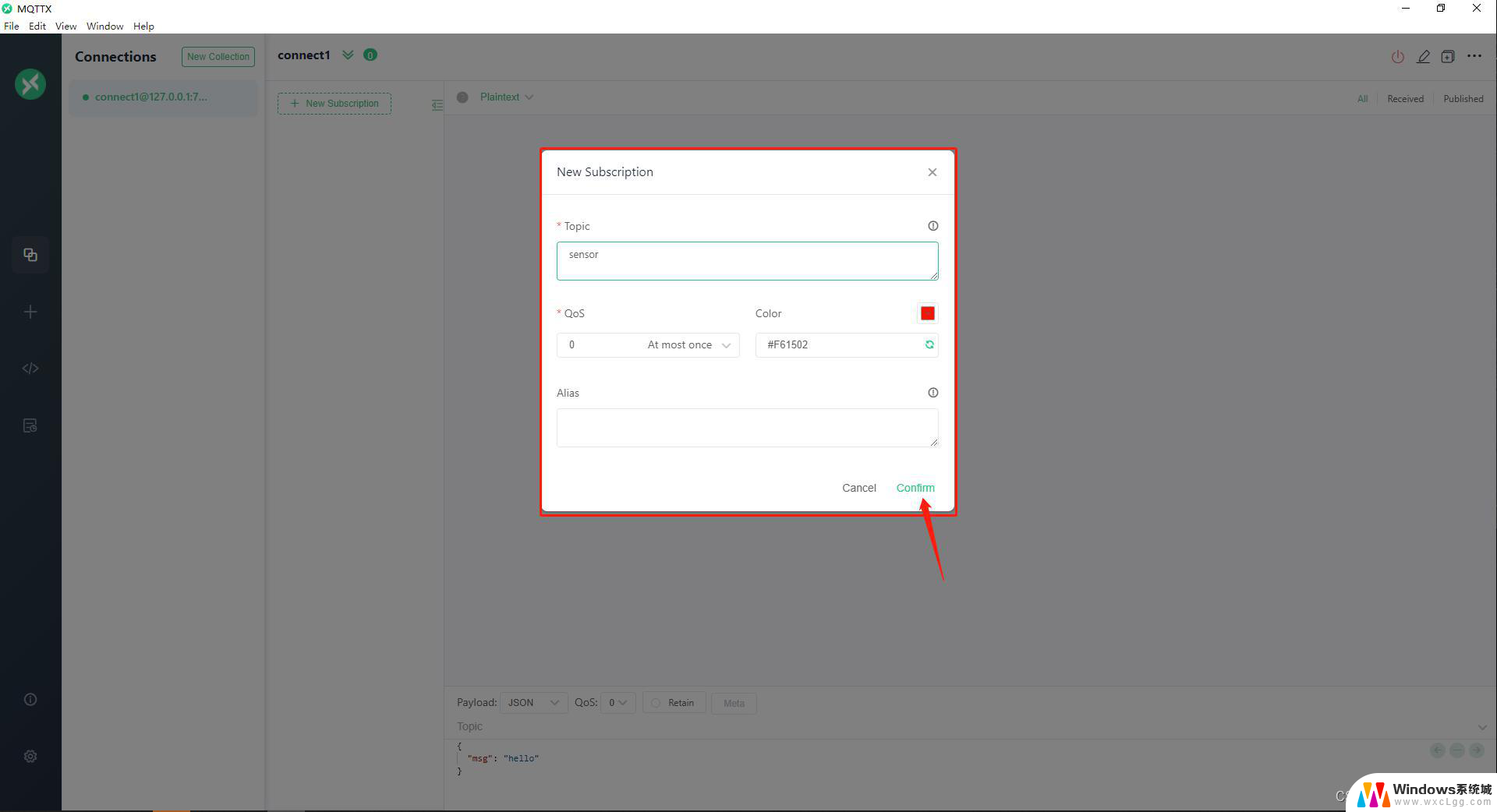
Task: Click the next payload right arrow button
Action: click(x=1477, y=750)
